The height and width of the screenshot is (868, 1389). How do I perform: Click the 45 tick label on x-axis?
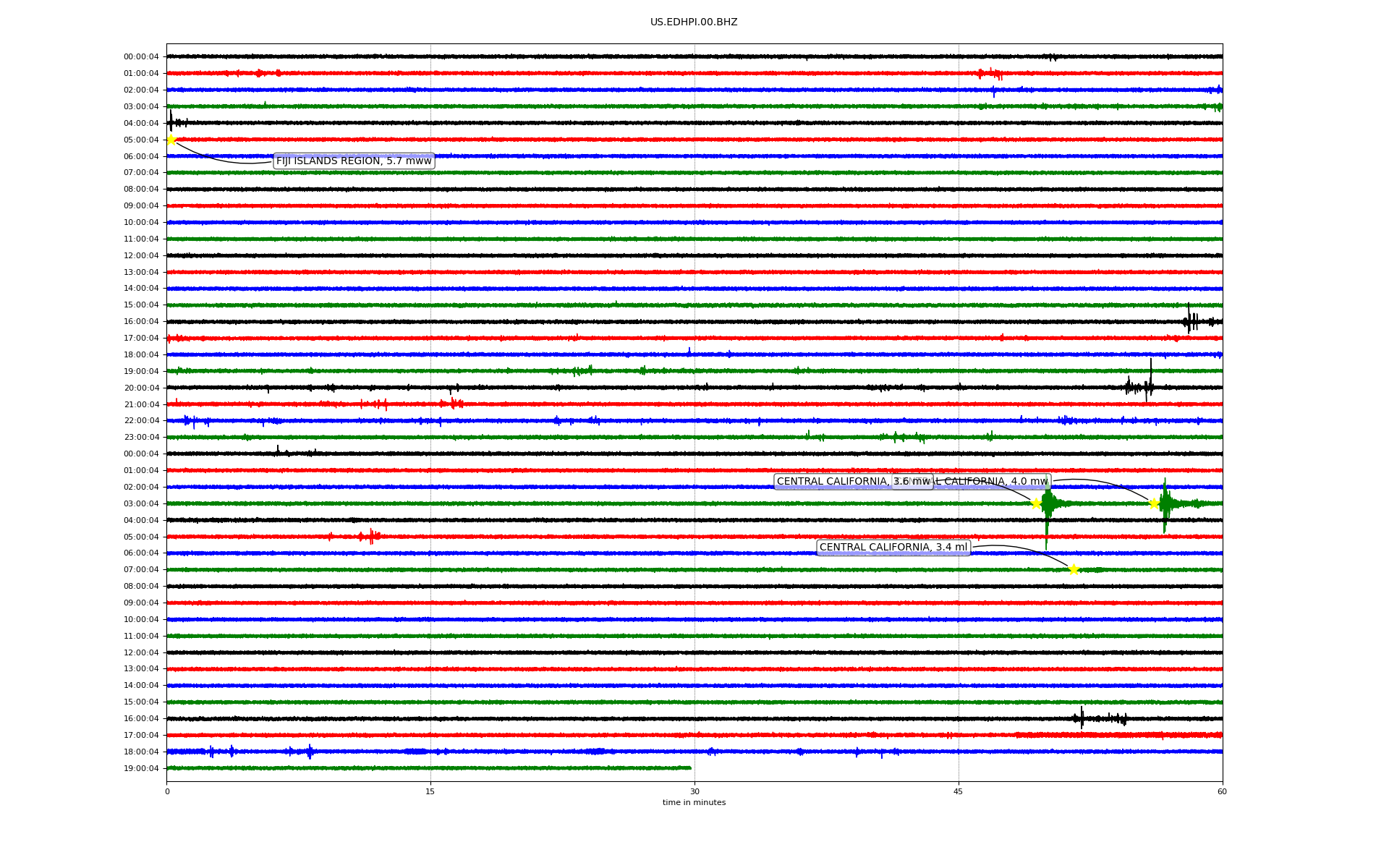958,791
